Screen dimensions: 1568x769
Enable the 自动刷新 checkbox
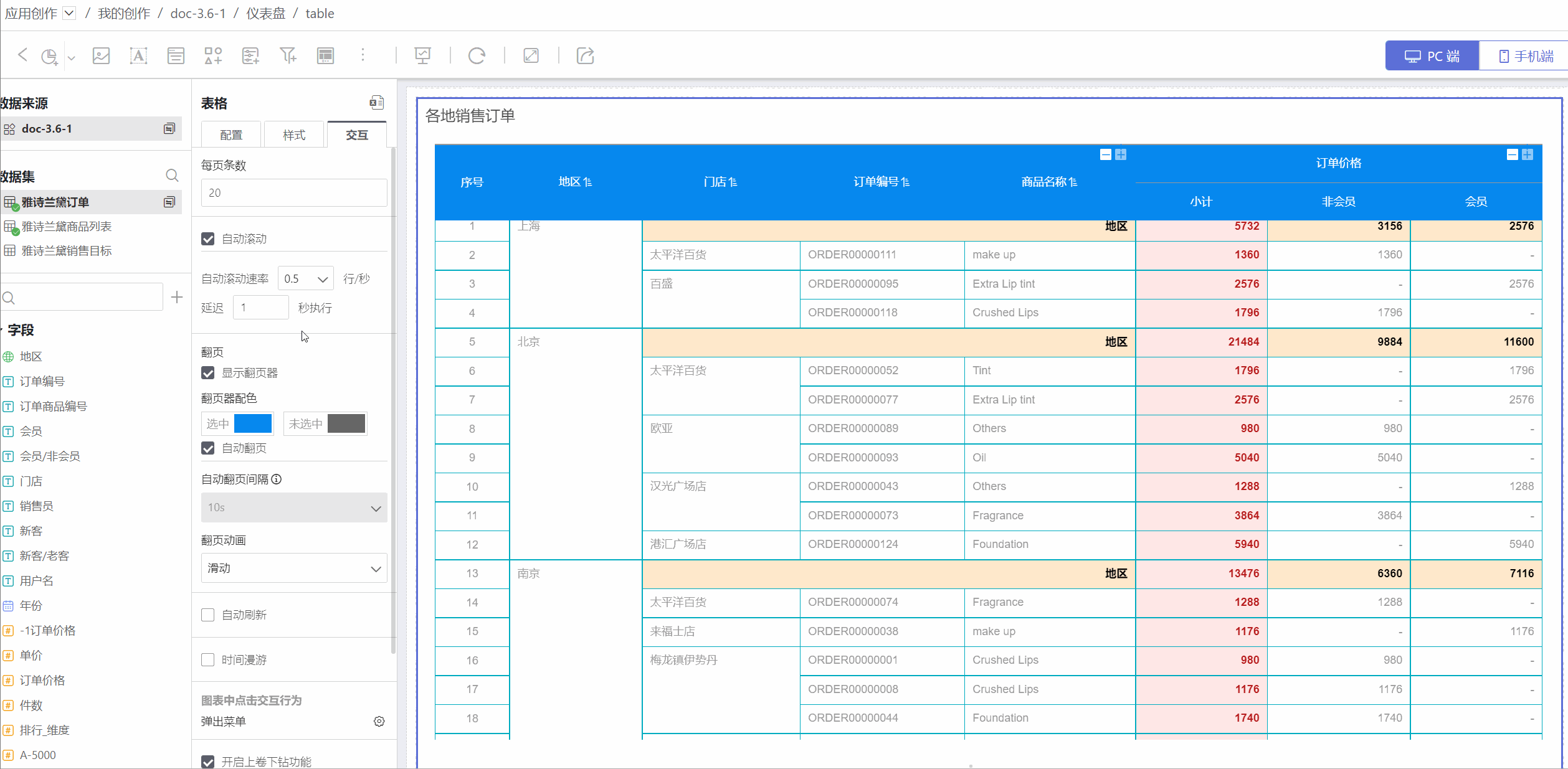208,615
